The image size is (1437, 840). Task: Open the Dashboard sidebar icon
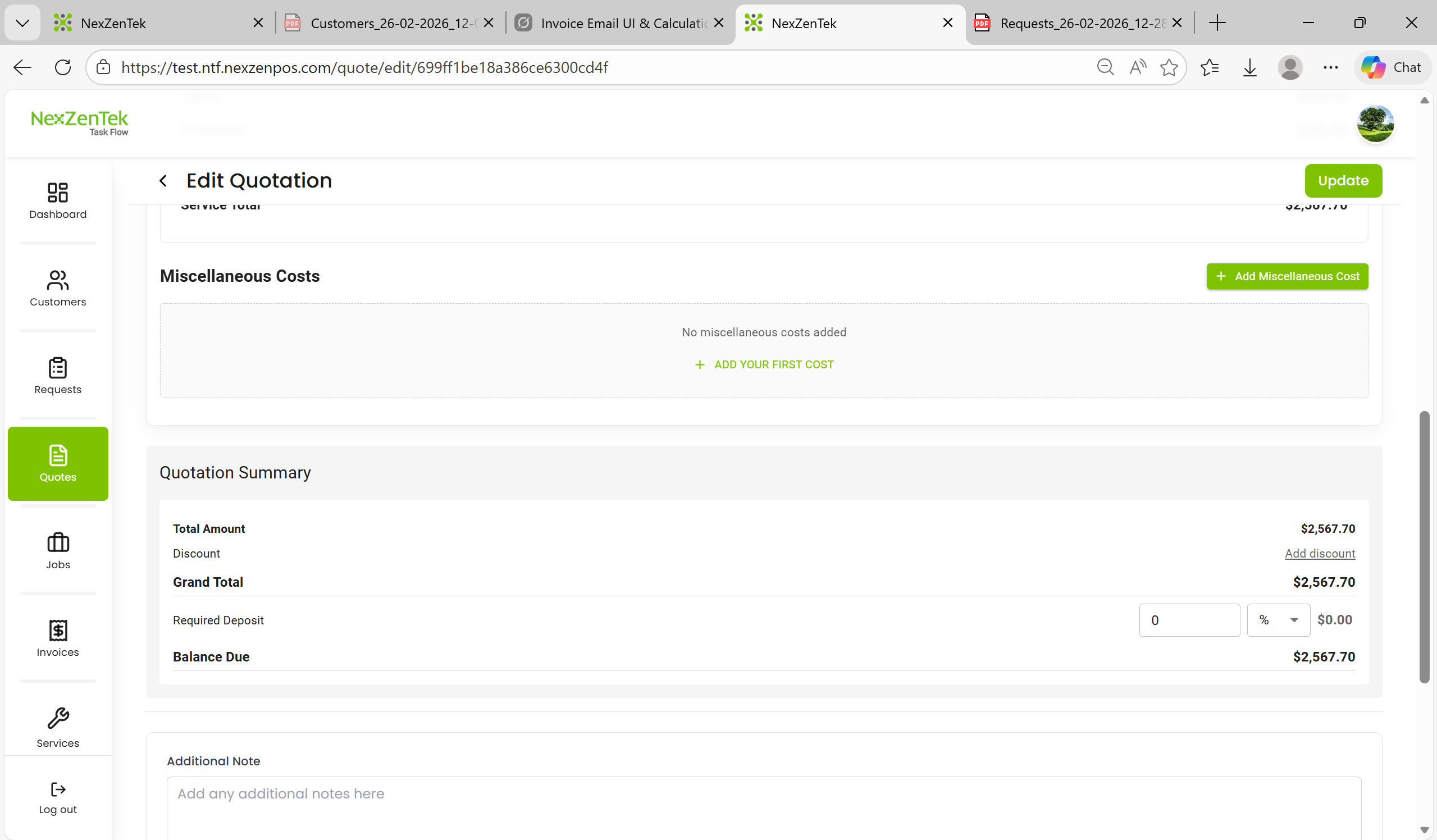tap(58, 193)
